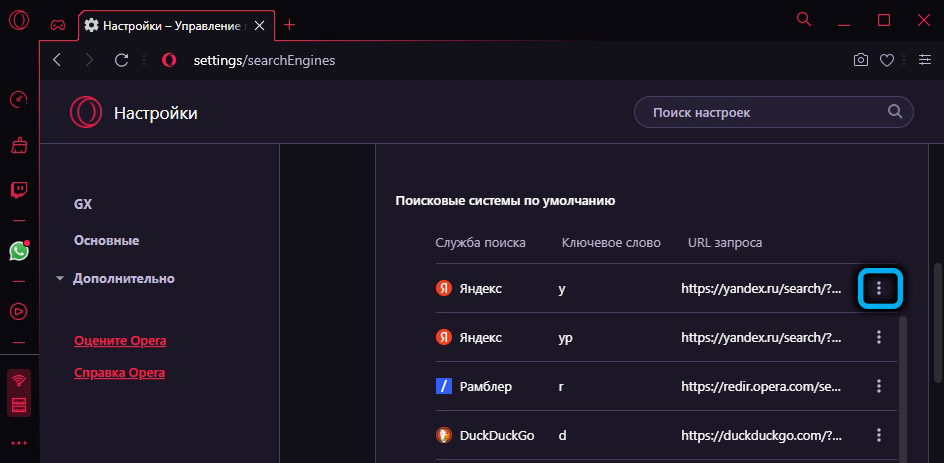944x463 pixels.
Task: Click the Поиск настроек search field
Action: (x=765, y=113)
